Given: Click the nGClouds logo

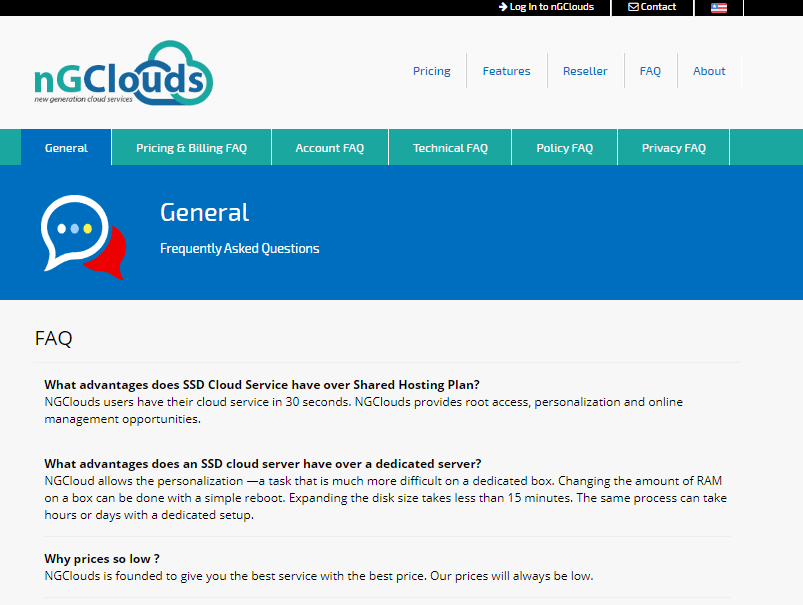Looking at the screenshot, I should pos(123,73).
